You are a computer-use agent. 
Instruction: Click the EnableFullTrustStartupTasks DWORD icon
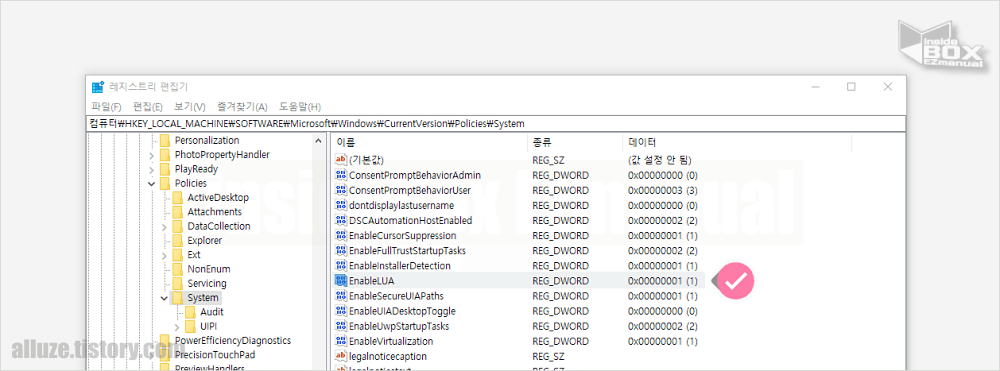tap(341, 251)
